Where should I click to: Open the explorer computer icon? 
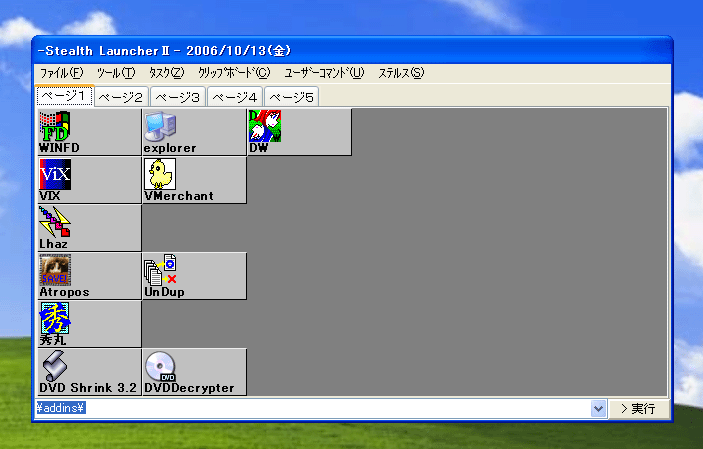click(x=194, y=132)
